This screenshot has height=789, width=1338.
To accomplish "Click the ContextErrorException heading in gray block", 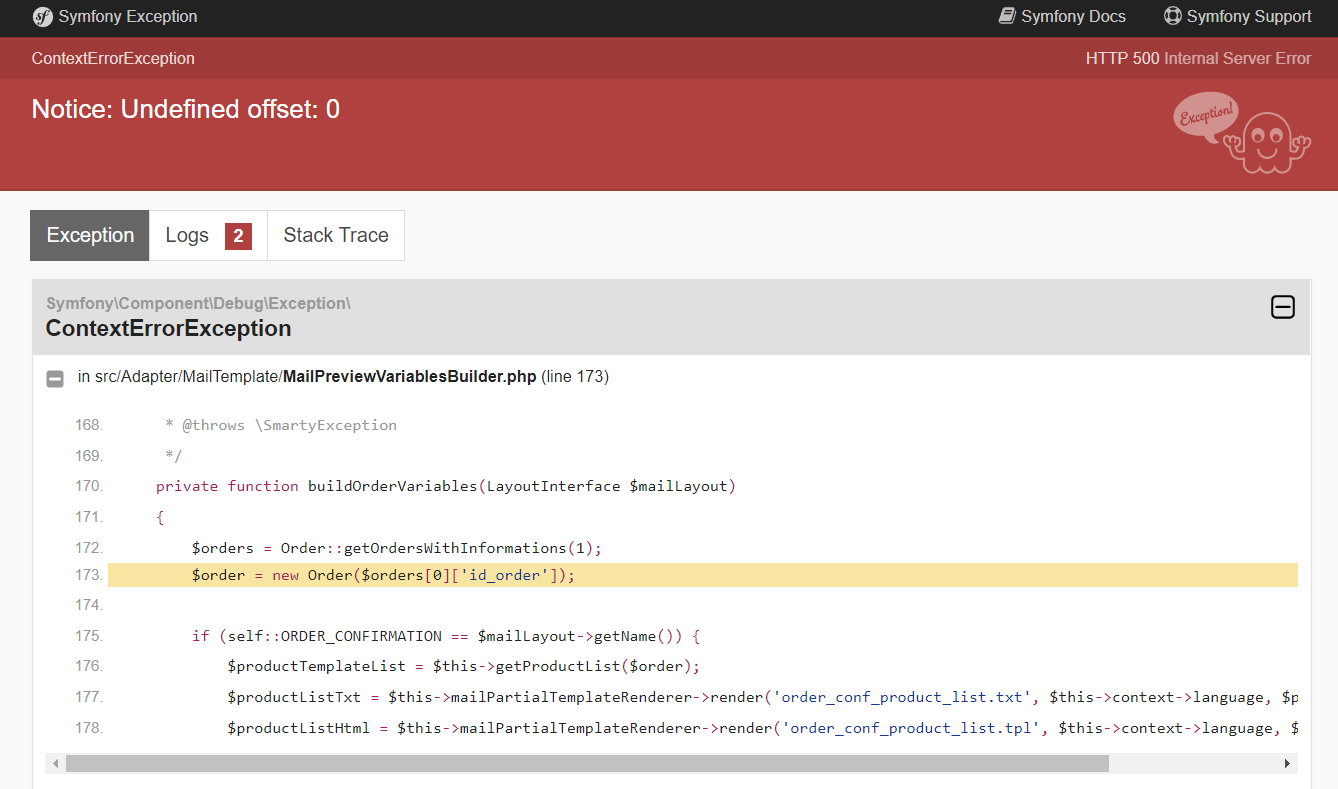I will pos(168,329).
